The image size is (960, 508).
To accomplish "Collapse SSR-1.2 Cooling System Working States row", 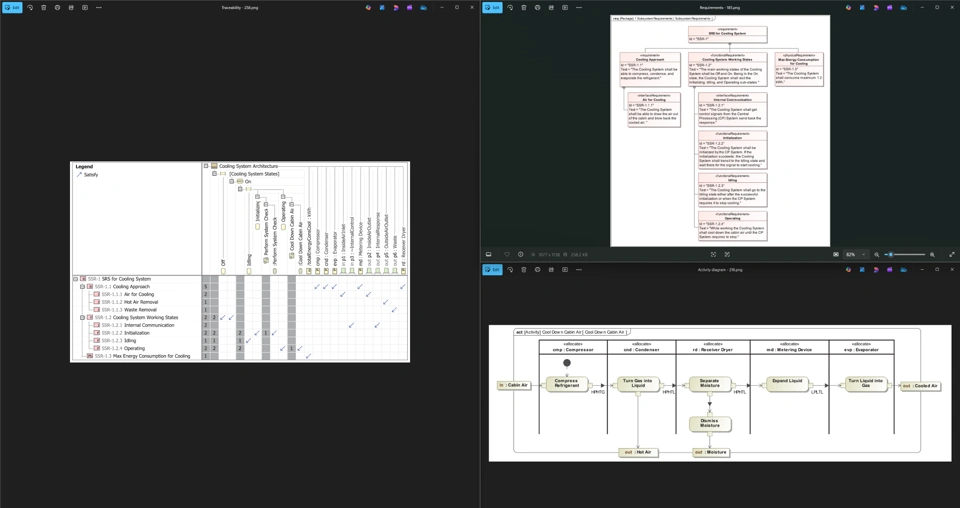I will [83, 318].
